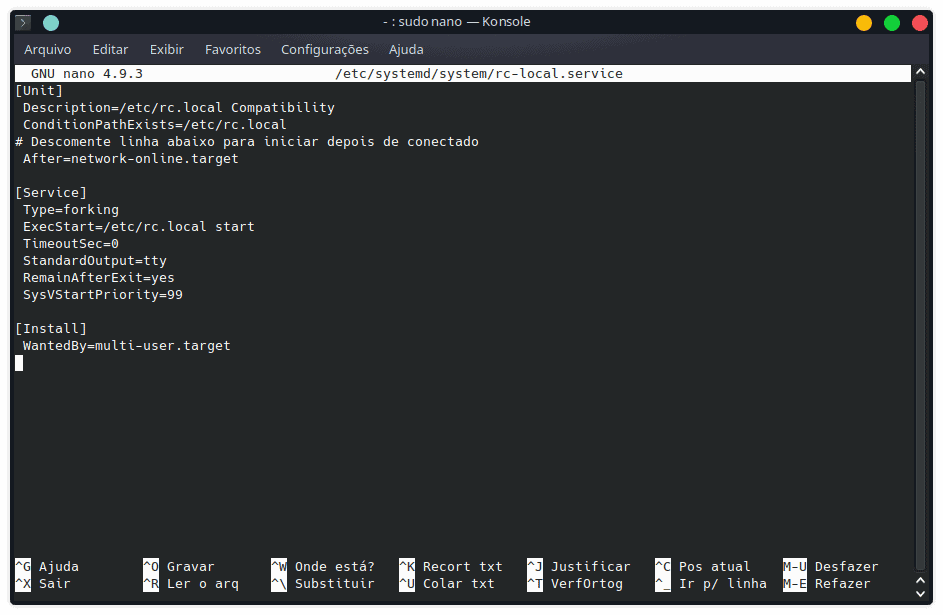Click the TimeoutSec=0 line
This screenshot has width=943, height=615.
71,243
